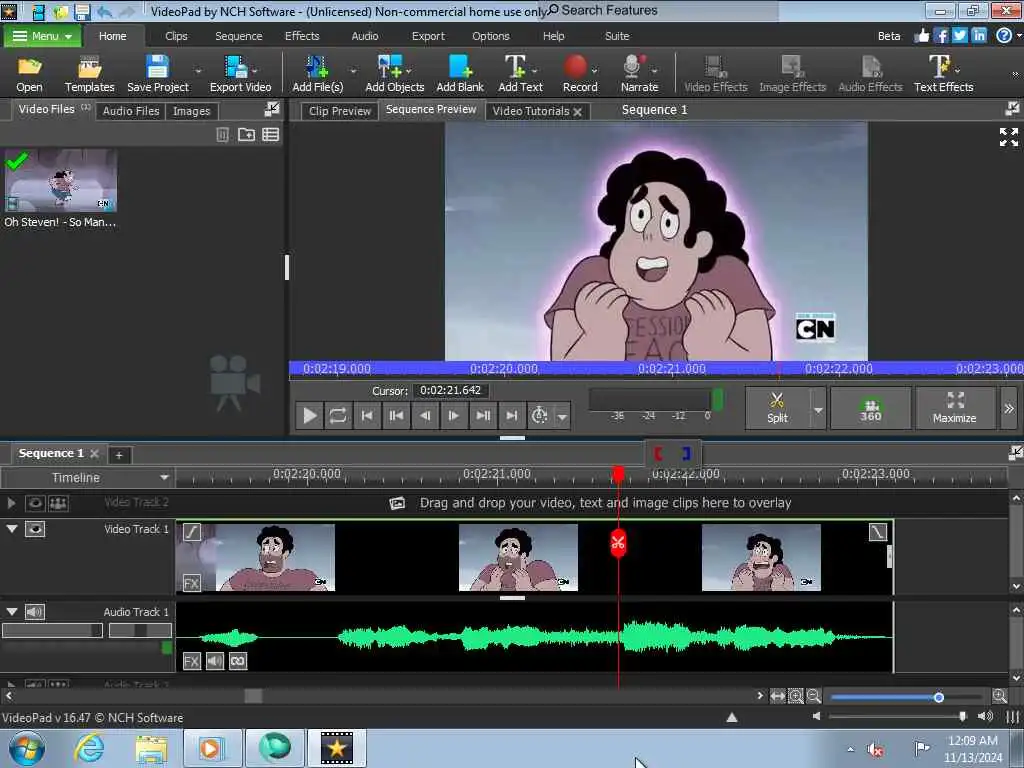The width and height of the screenshot is (1024, 768).
Task: Click the zoom to fit timeline icon
Action: pos(777,696)
